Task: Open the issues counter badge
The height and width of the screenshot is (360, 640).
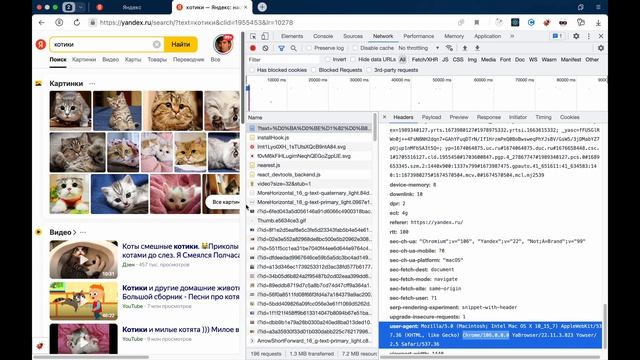Action: [557, 36]
